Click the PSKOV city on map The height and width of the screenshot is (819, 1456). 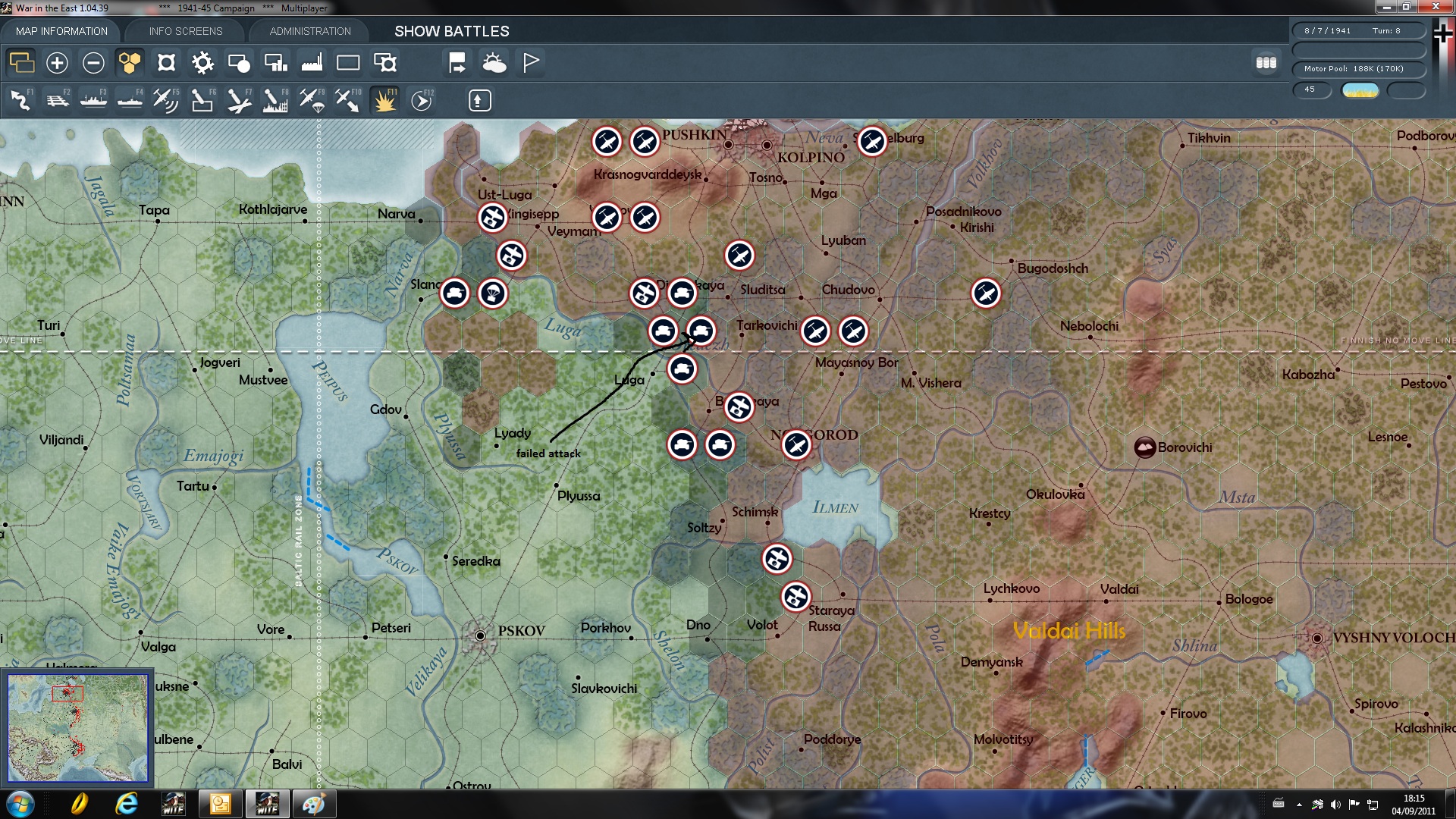(480, 635)
